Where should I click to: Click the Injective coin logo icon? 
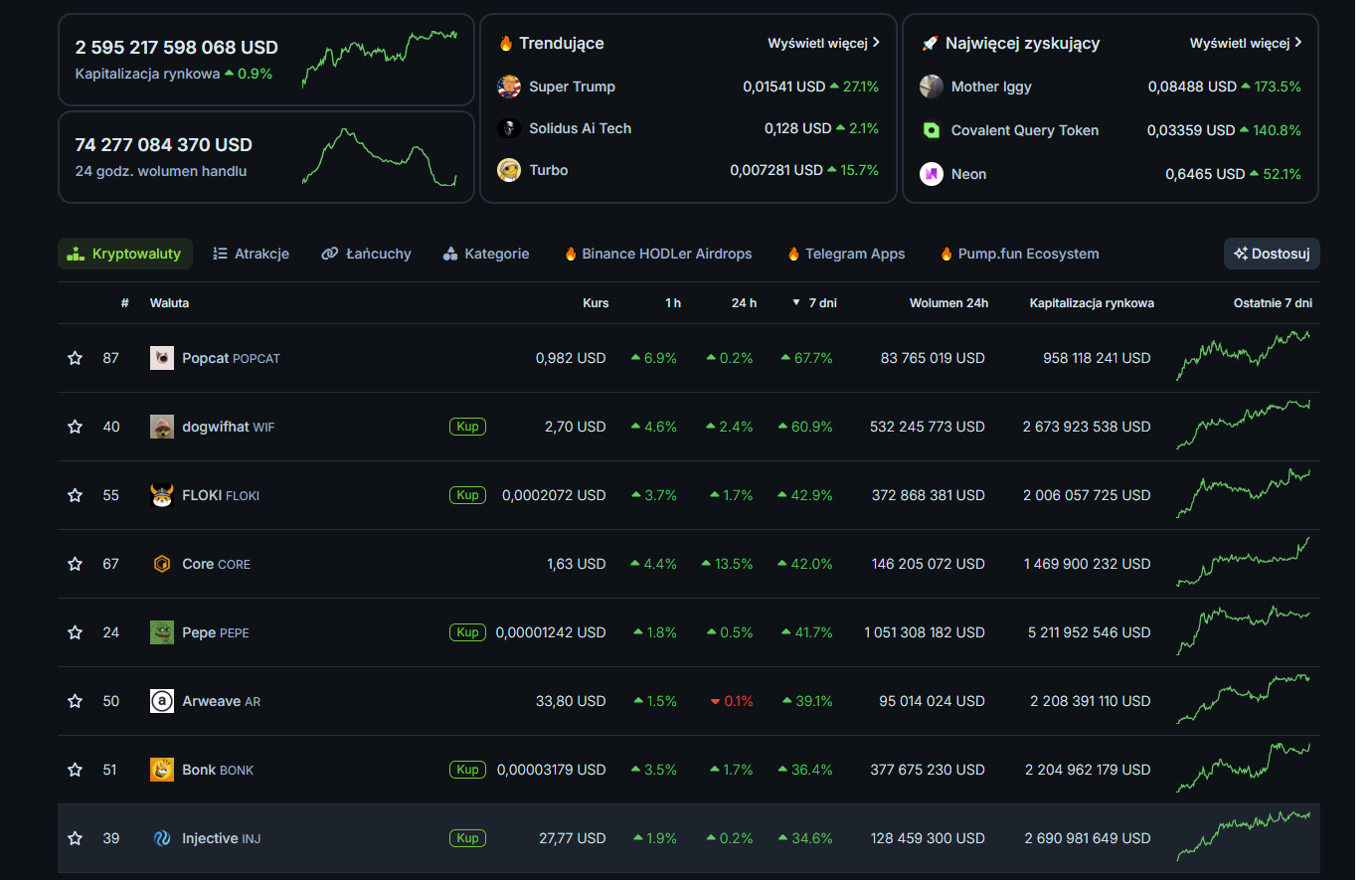[x=162, y=838]
